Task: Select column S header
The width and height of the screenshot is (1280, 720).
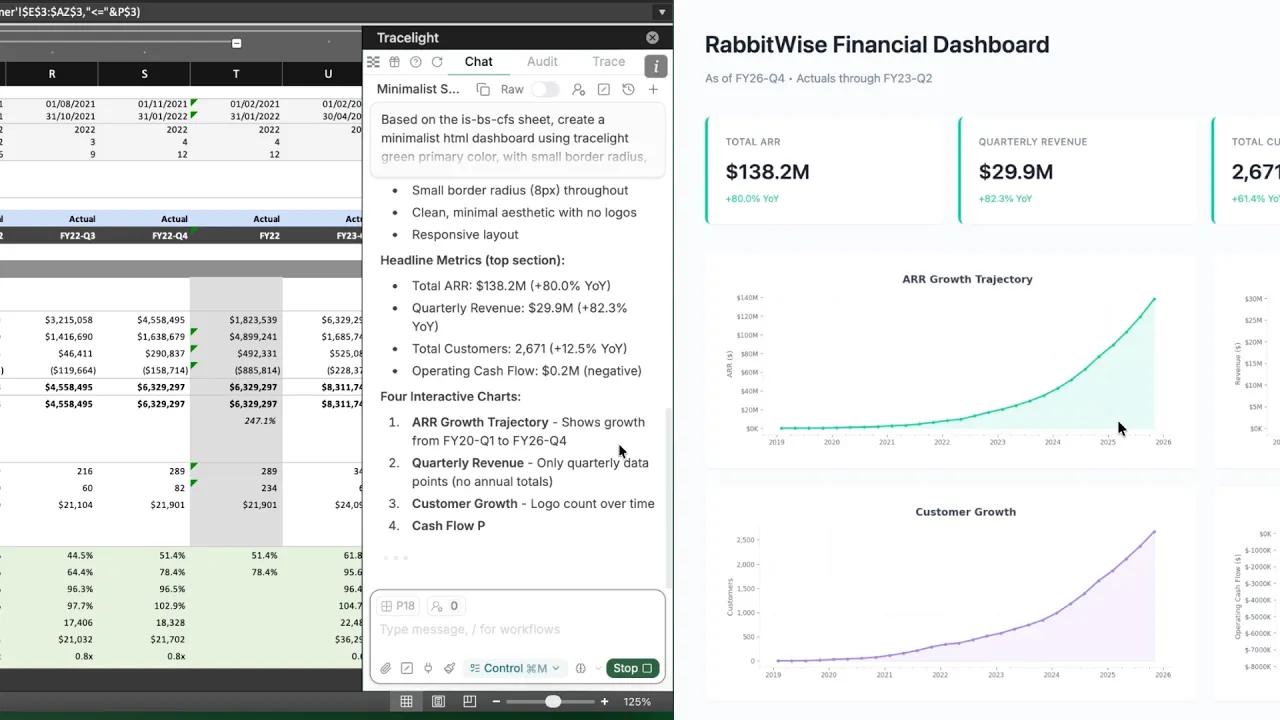Action: [x=144, y=74]
